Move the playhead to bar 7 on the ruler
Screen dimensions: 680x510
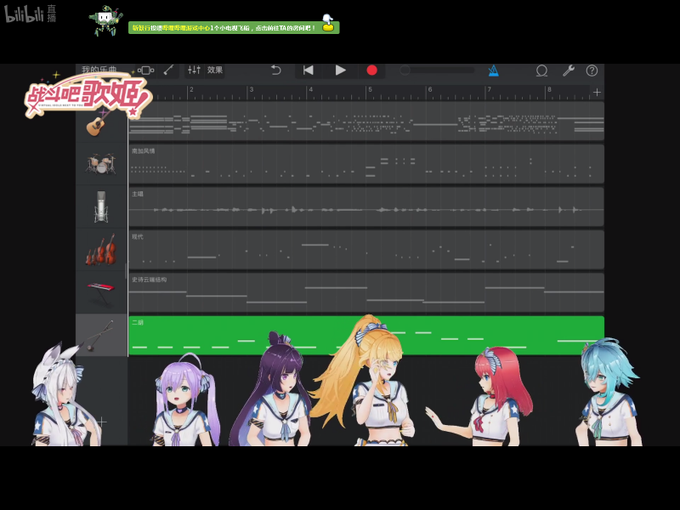[x=489, y=90]
